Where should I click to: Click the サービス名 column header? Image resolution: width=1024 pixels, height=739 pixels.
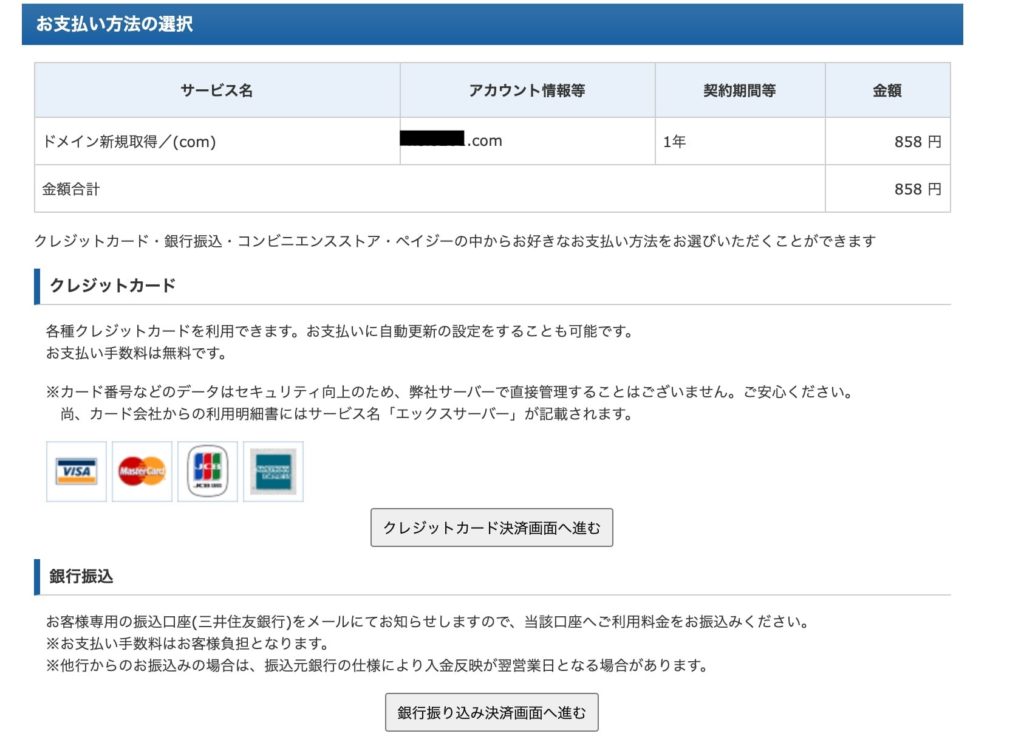217,90
